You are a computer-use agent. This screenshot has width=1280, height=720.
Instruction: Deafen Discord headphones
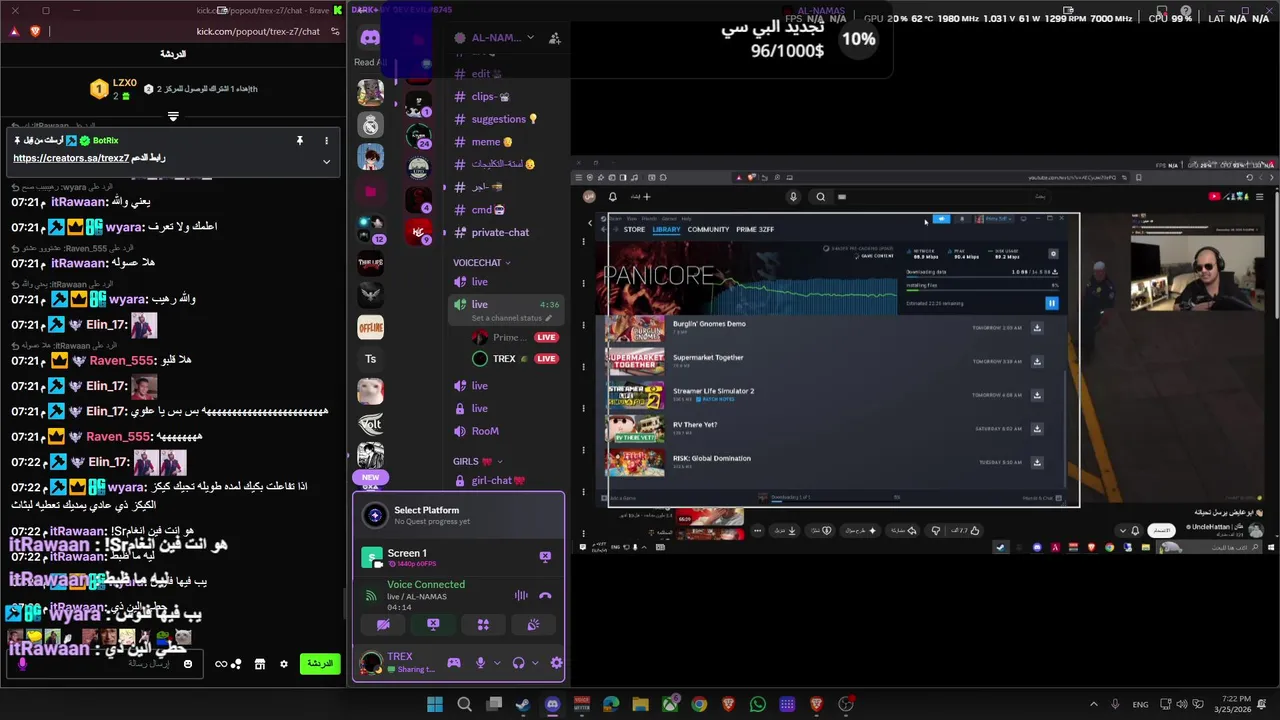(518, 663)
